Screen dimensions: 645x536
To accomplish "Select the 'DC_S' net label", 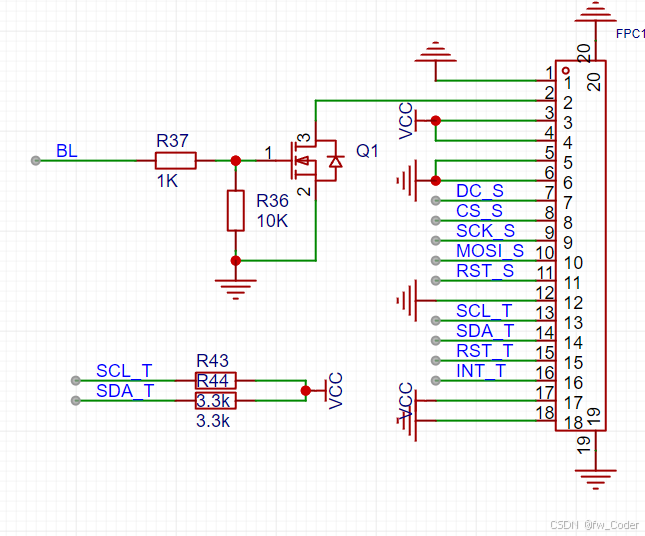I will point(480,191).
